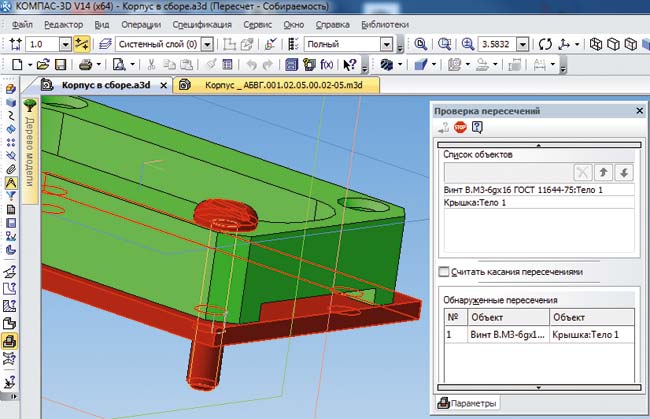Click the Rotate view icon
The height and width of the screenshot is (419, 650).
point(545,45)
